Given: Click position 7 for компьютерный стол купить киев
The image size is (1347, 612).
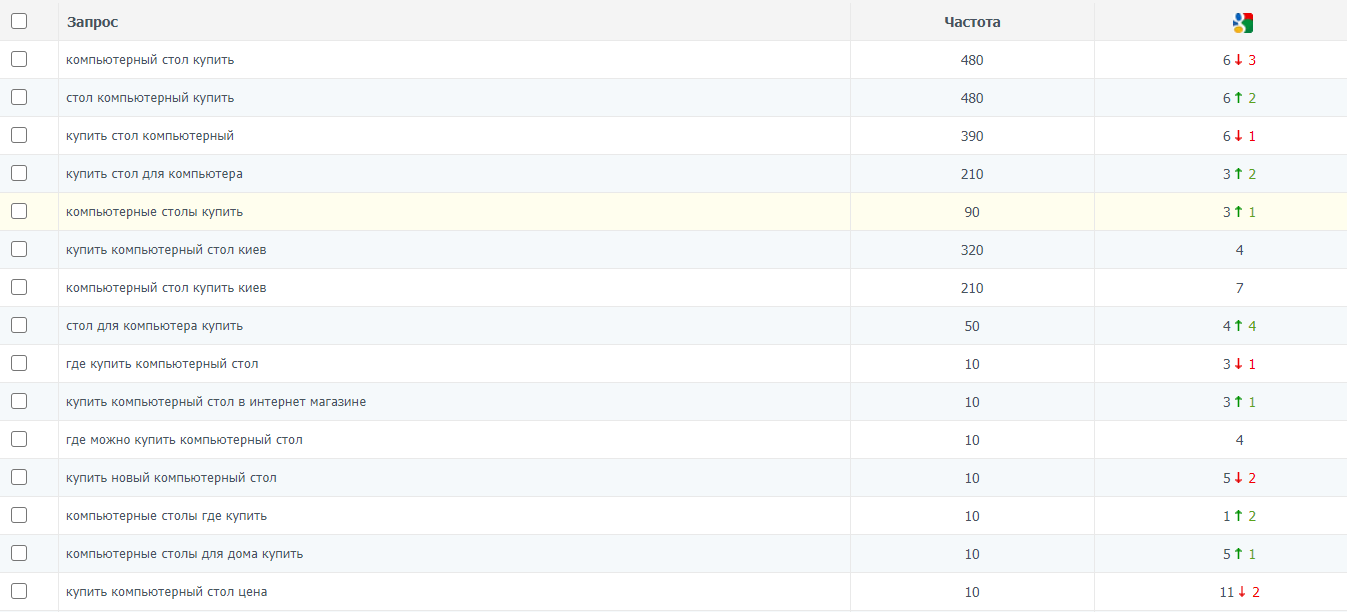Looking at the screenshot, I should click(x=1239, y=288).
